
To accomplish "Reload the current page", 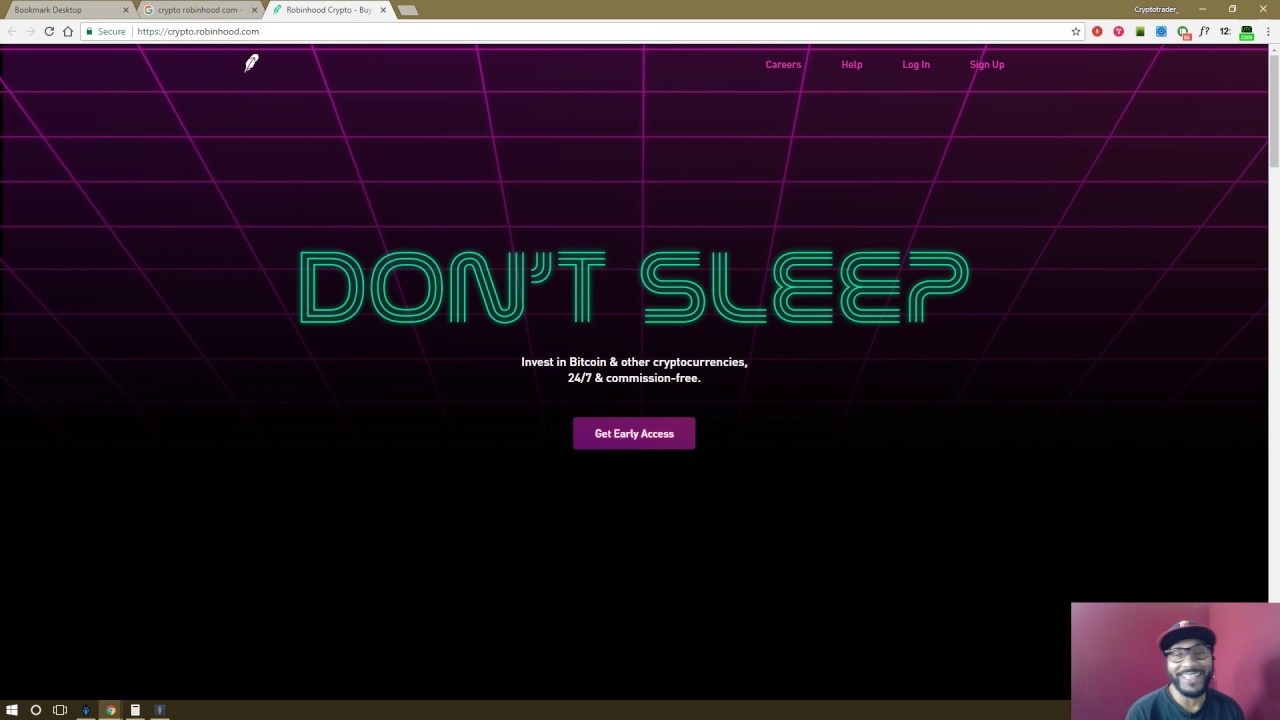I will pyautogui.click(x=49, y=32).
